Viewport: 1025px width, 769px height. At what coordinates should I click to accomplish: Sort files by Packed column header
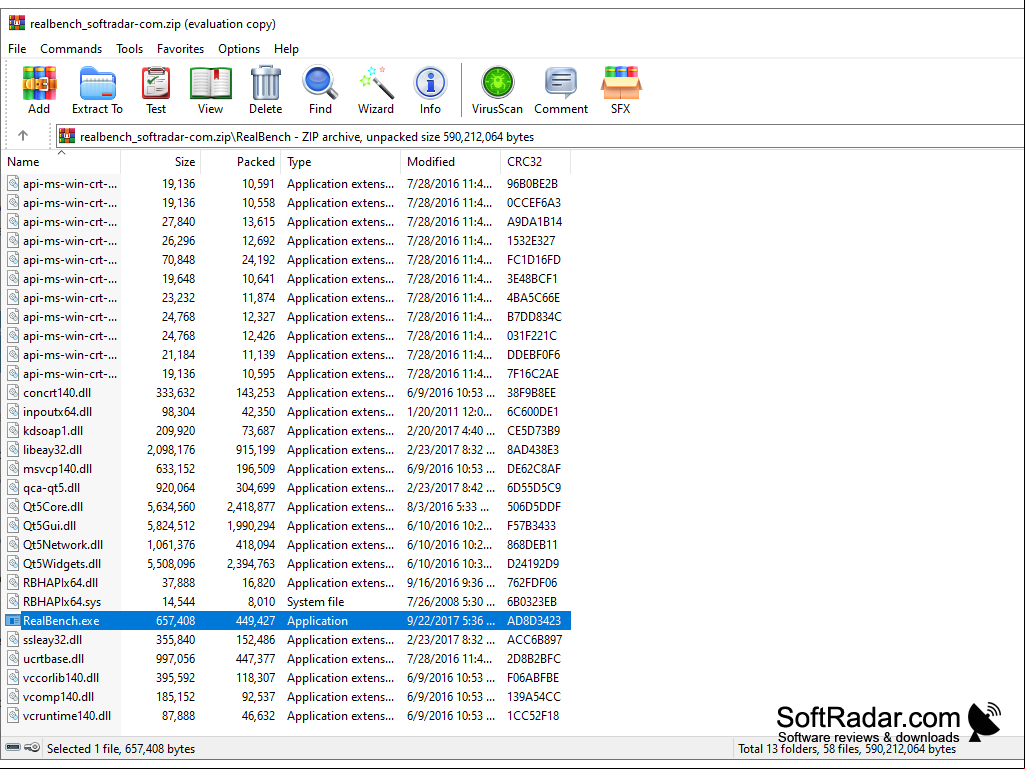[241, 162]
